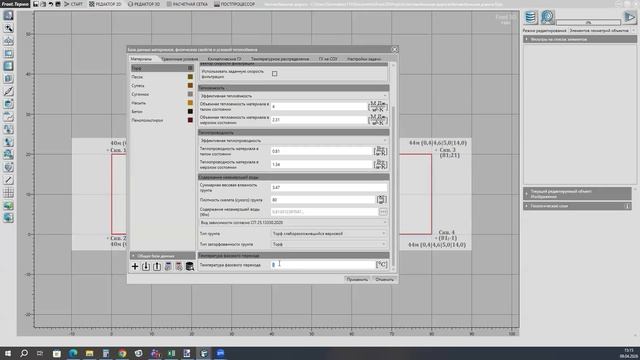Click the phase transition temperature input field
Screen dimensions: 640x360
click(322, 264)
